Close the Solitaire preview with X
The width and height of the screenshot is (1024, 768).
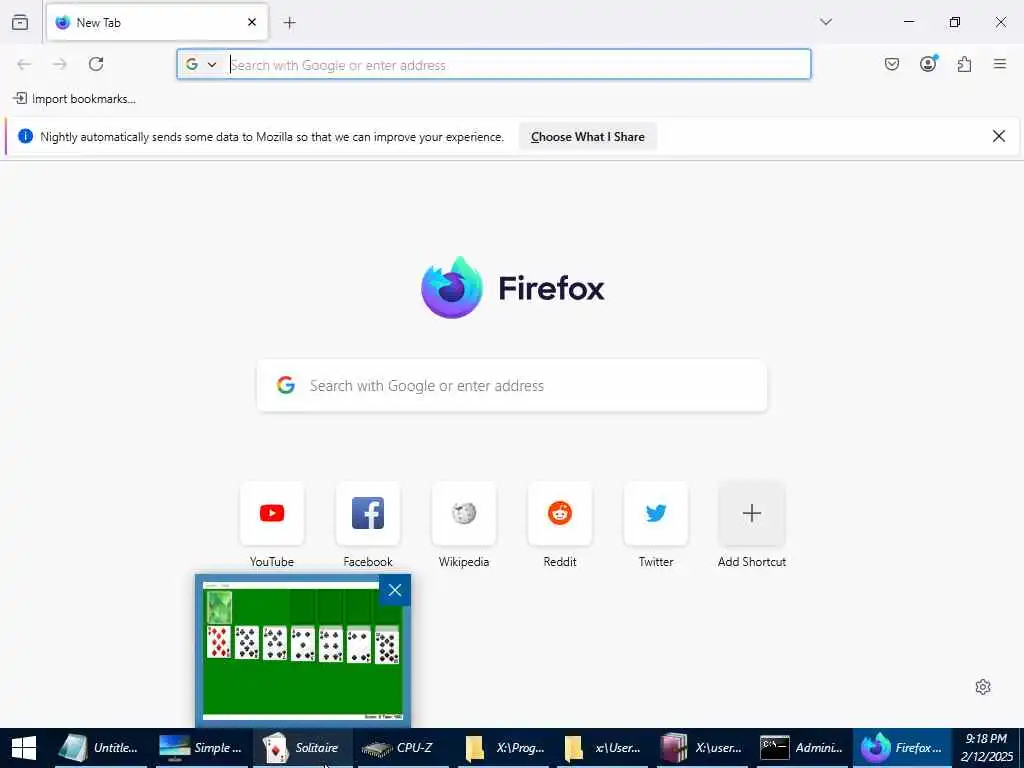(x=394, y=590)
